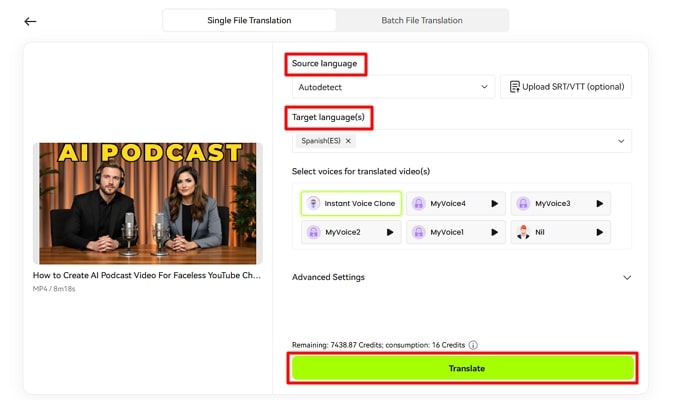
Task: Play the Nil voice preview
Action: click(x=599, y=232)
